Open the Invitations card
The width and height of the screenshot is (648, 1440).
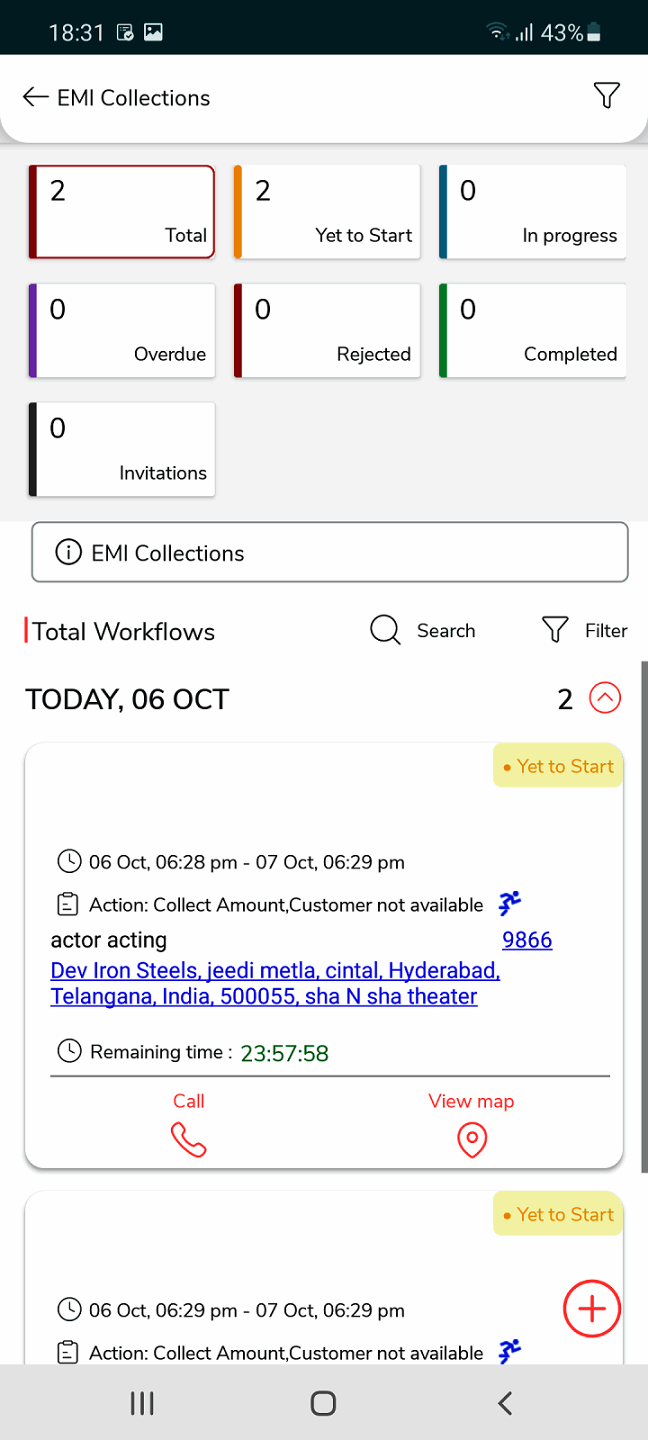tap(122, 450)
